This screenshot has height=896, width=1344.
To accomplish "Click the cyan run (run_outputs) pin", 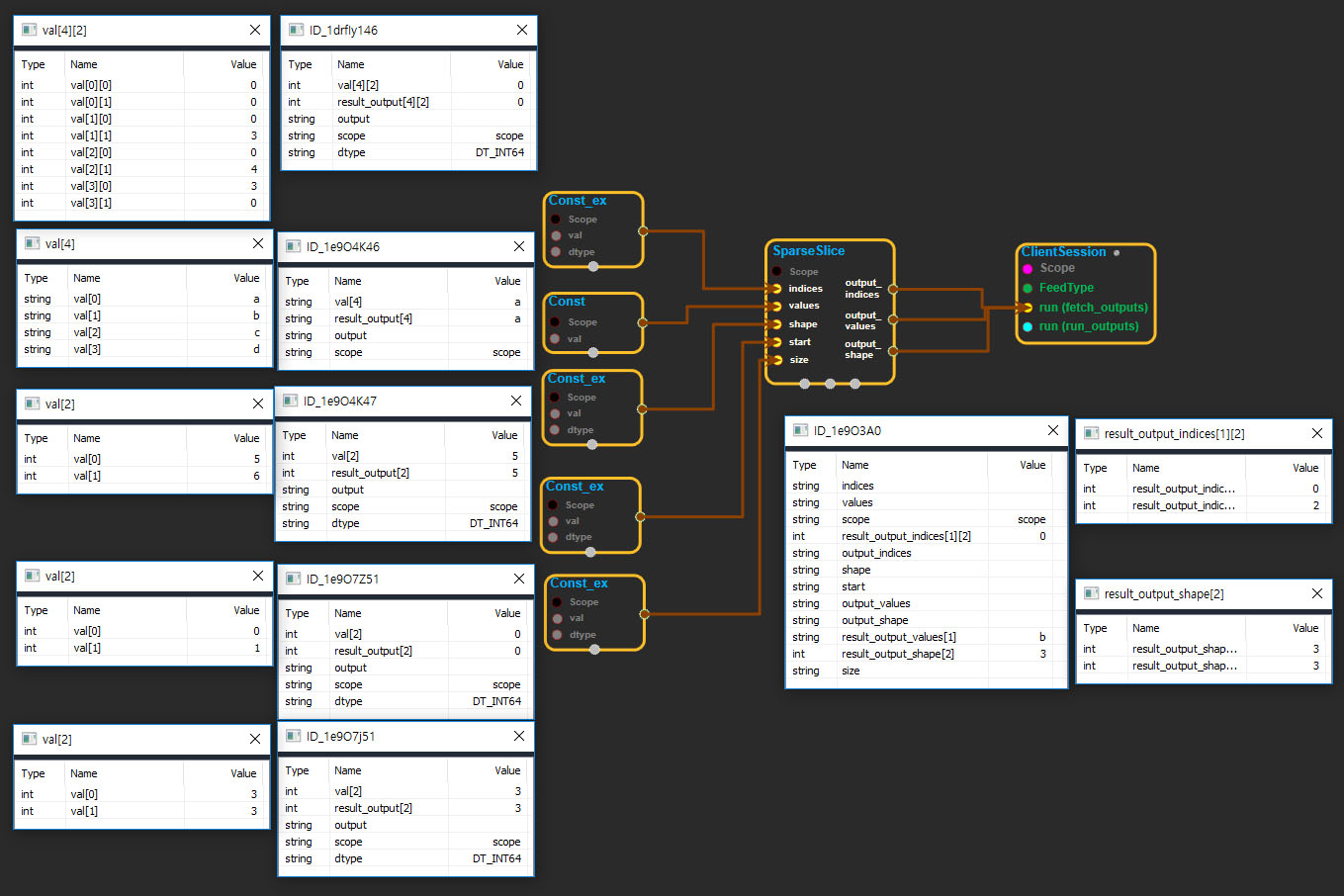I will [1028, 326].
